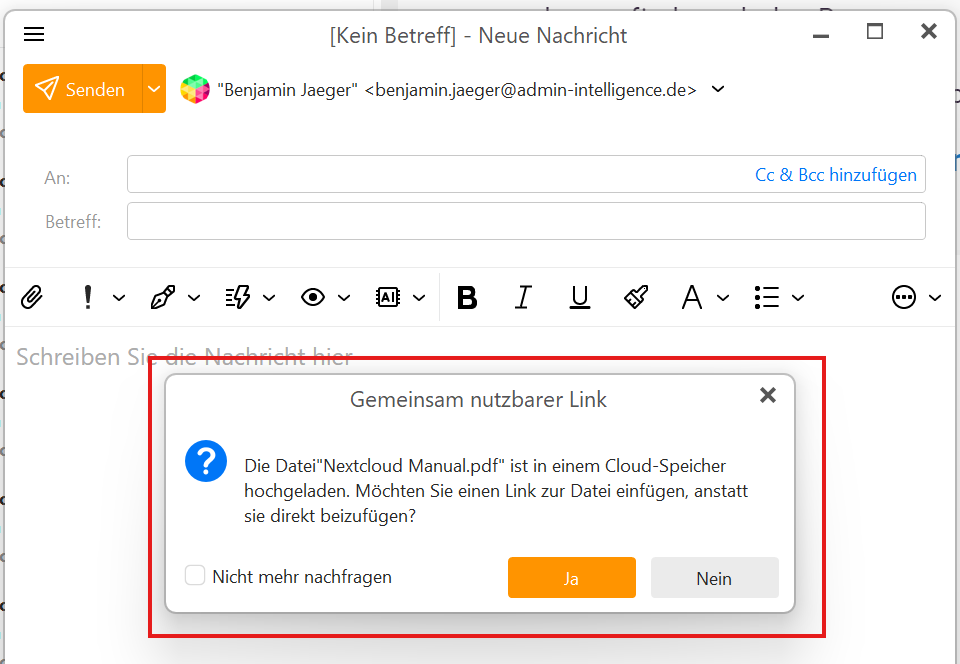This screenshot has width=960, height=664.
Task: Confirm with the Ja button
Action: 572,578
